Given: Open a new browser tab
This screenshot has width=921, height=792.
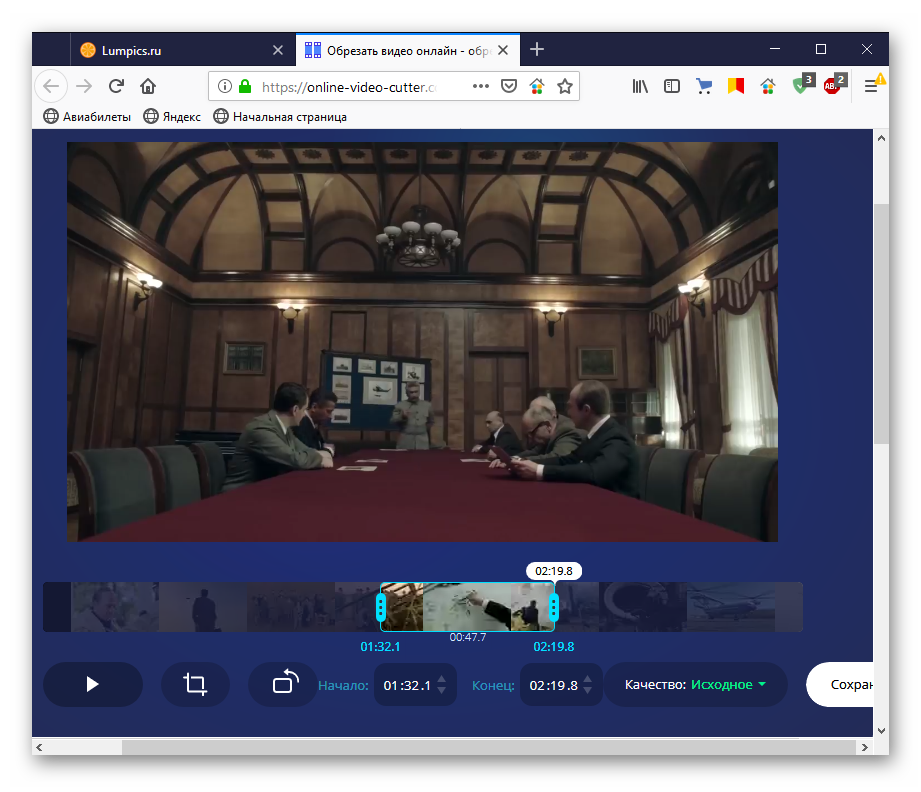Looking at the screenshot, I should click(537, 49).
